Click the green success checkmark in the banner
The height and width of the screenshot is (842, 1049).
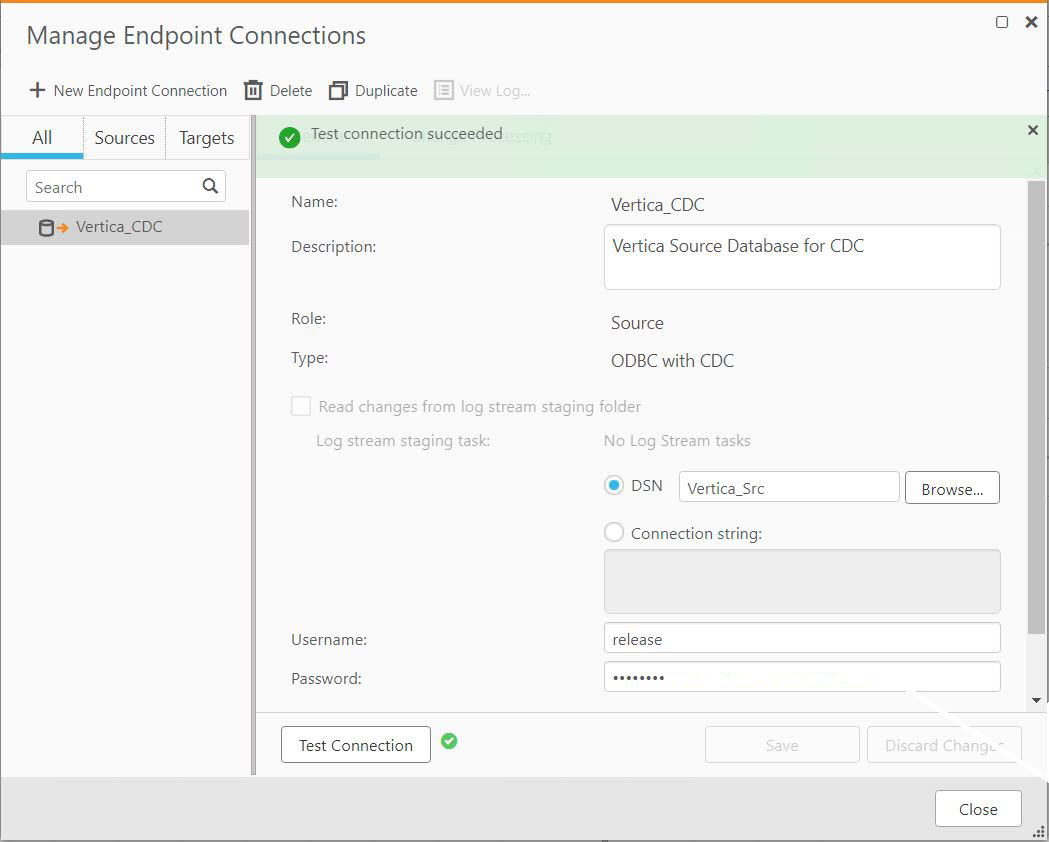(289, 138)
